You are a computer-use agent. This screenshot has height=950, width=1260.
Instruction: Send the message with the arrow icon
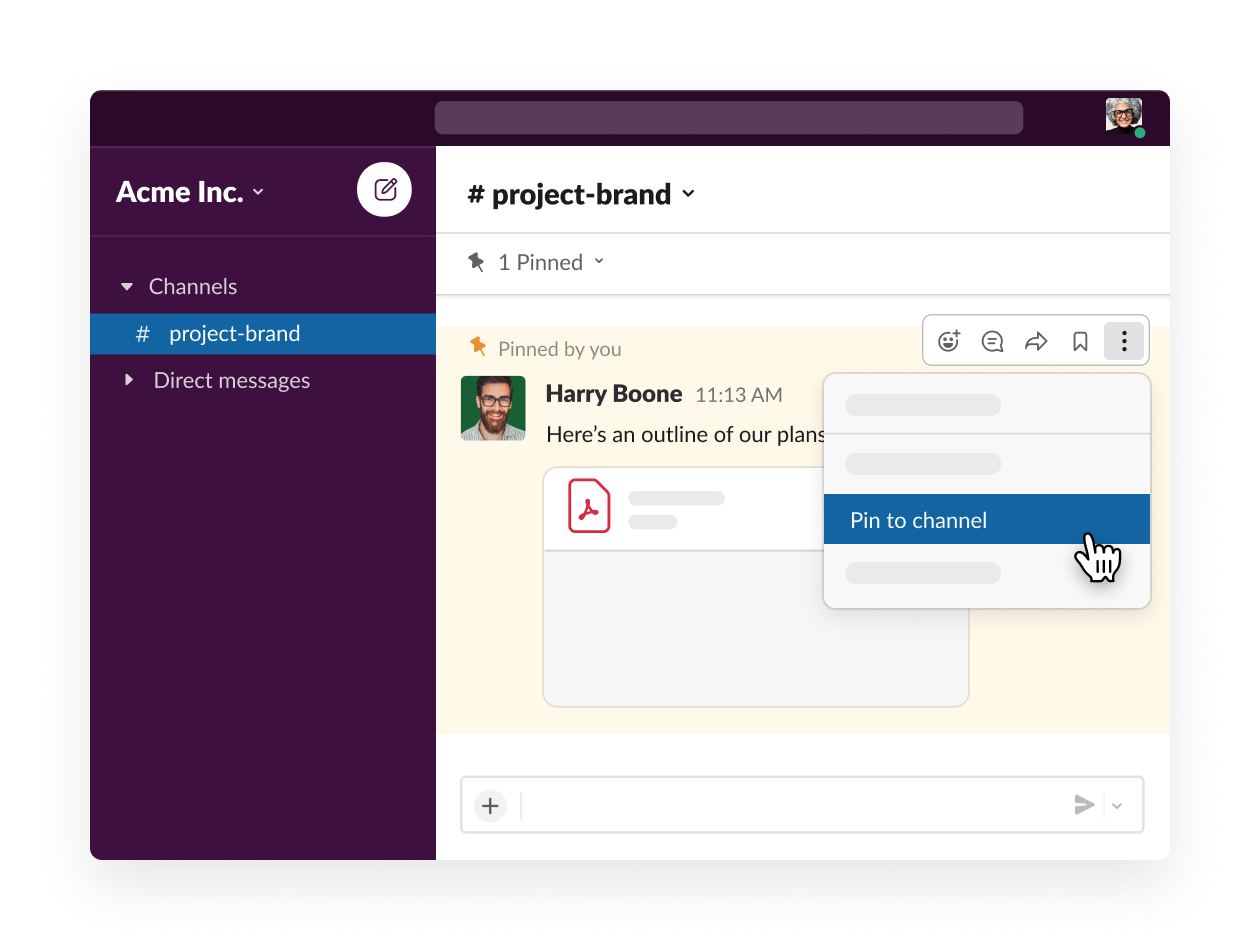(1084, 805)
